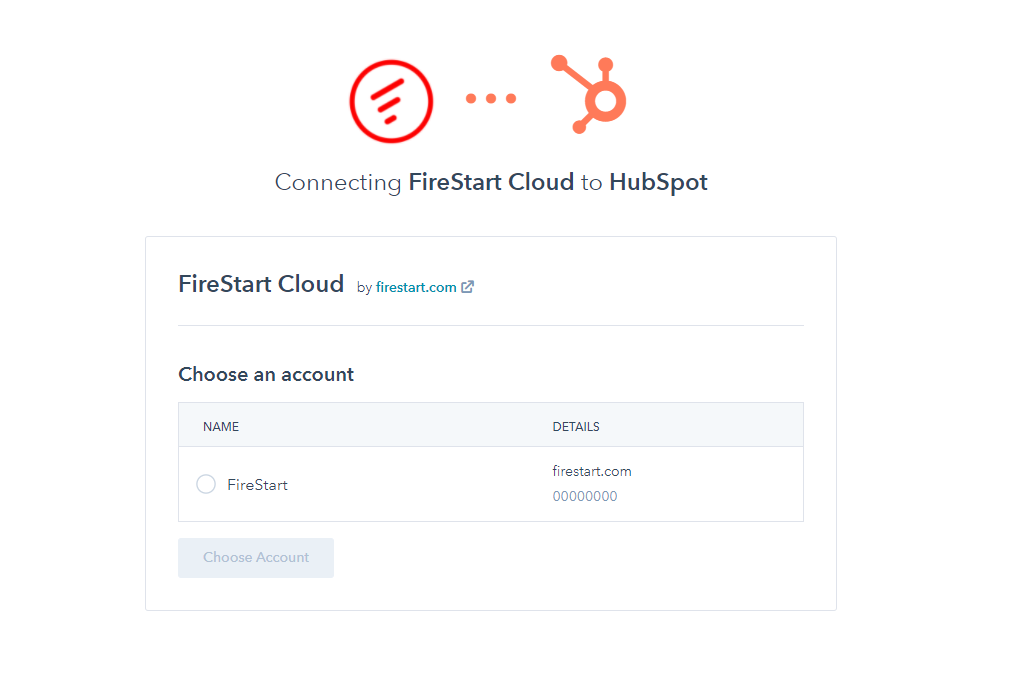Click the FireStart Cloud card title
Viewport: 1019px width, 696px height.
click(261, 284)
